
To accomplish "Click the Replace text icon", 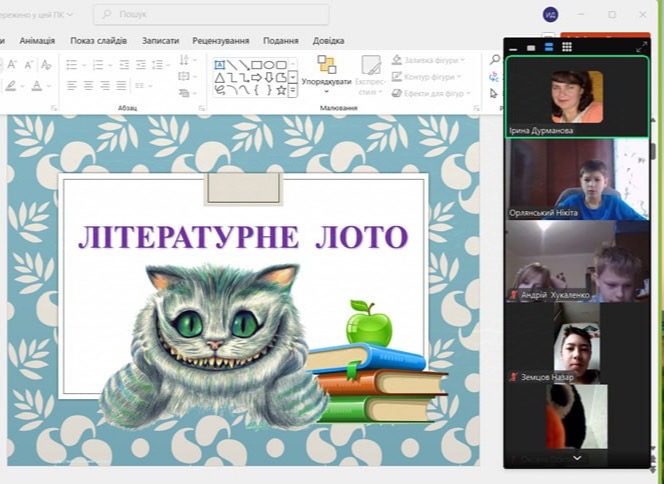I will tap(494, 77).
